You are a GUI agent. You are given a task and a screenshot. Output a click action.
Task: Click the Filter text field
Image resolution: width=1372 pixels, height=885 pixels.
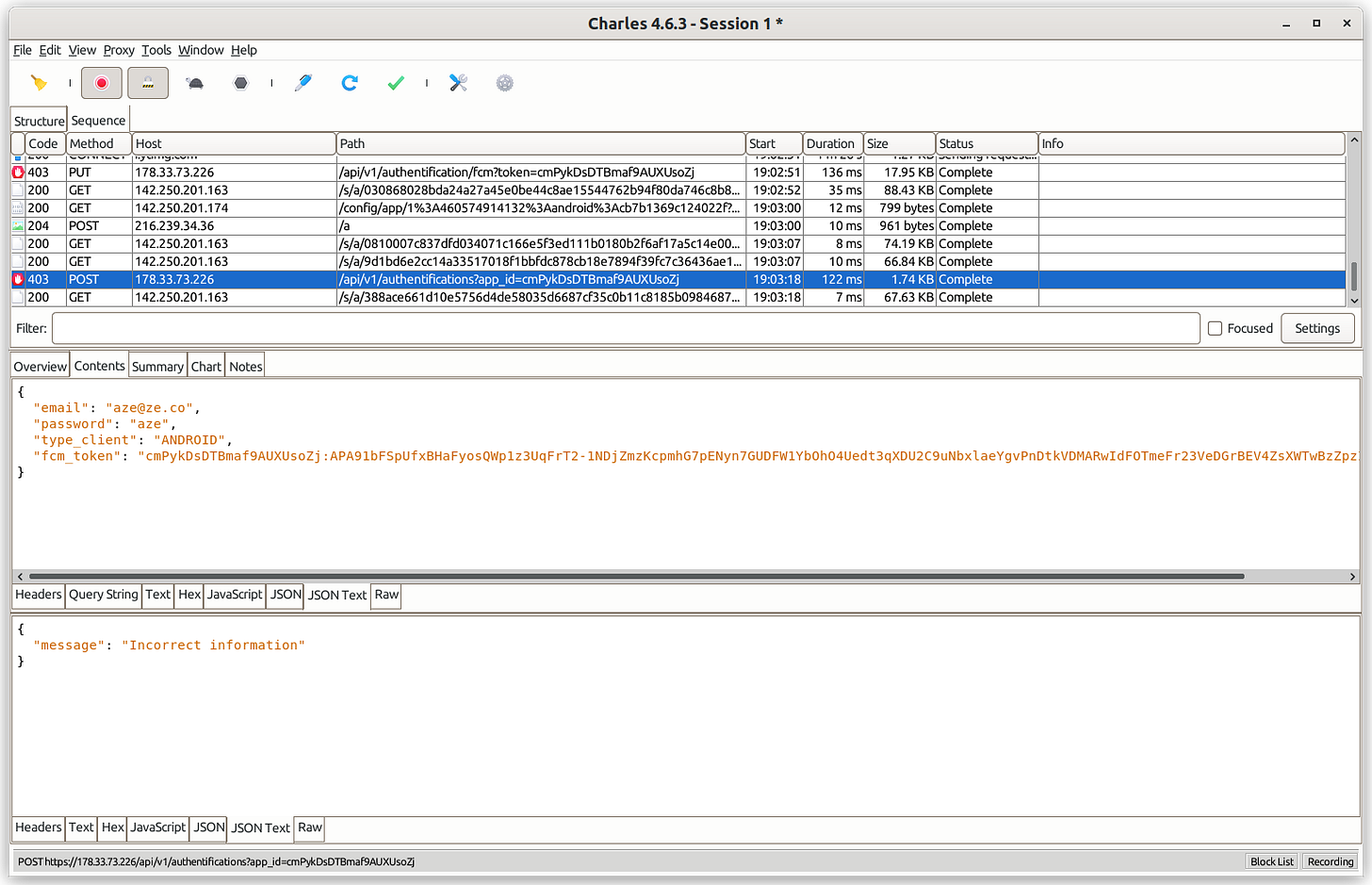click(626, 328)
